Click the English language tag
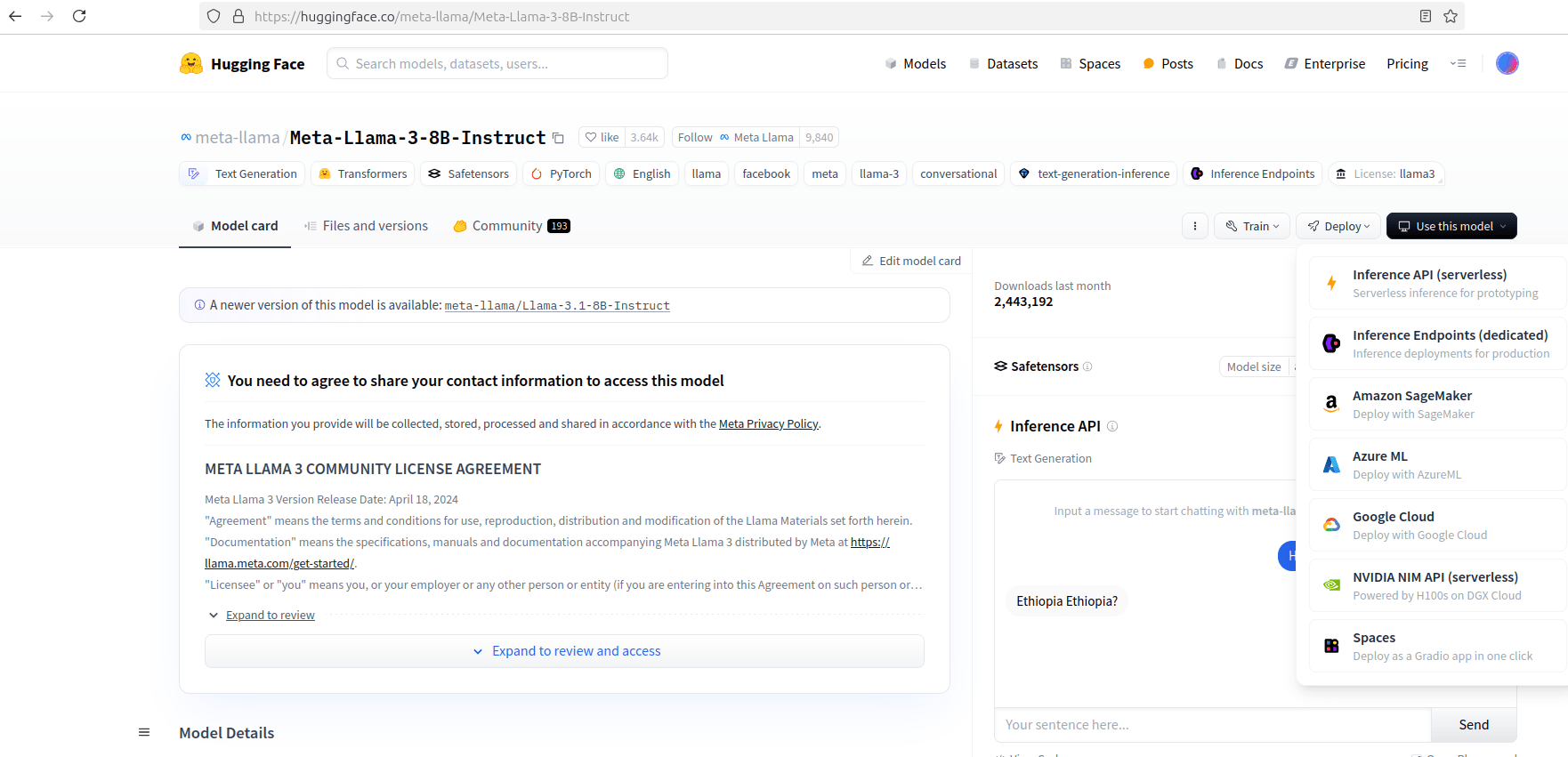 coord(642,173)
